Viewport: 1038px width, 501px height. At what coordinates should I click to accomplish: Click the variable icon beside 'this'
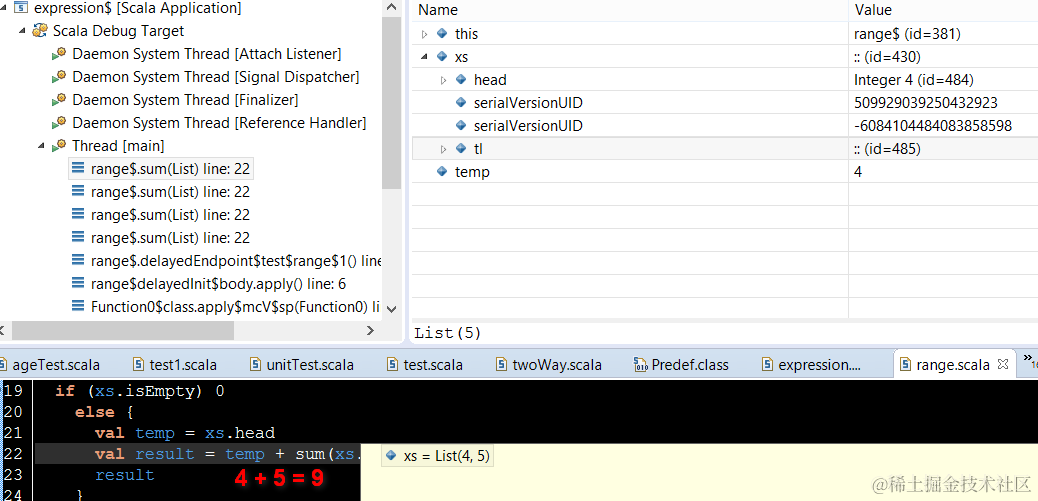coord(442,33)
